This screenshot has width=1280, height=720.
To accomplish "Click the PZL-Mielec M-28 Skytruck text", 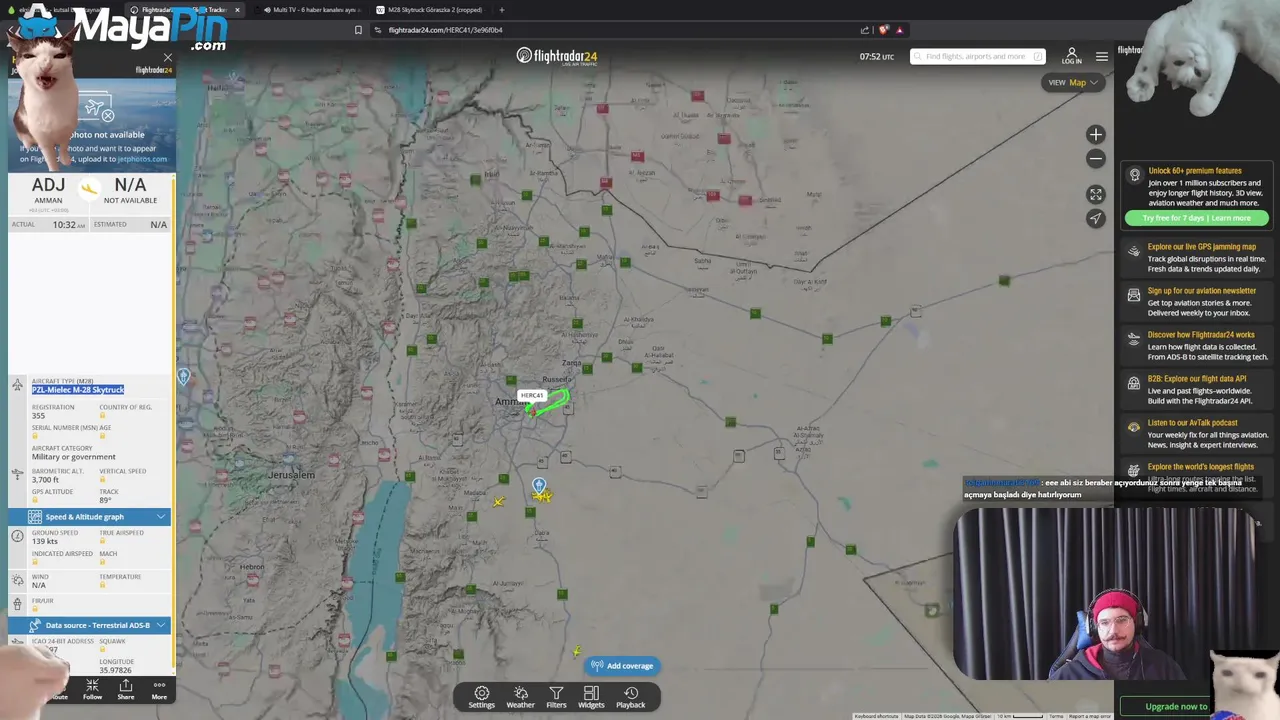I will 77,390.
